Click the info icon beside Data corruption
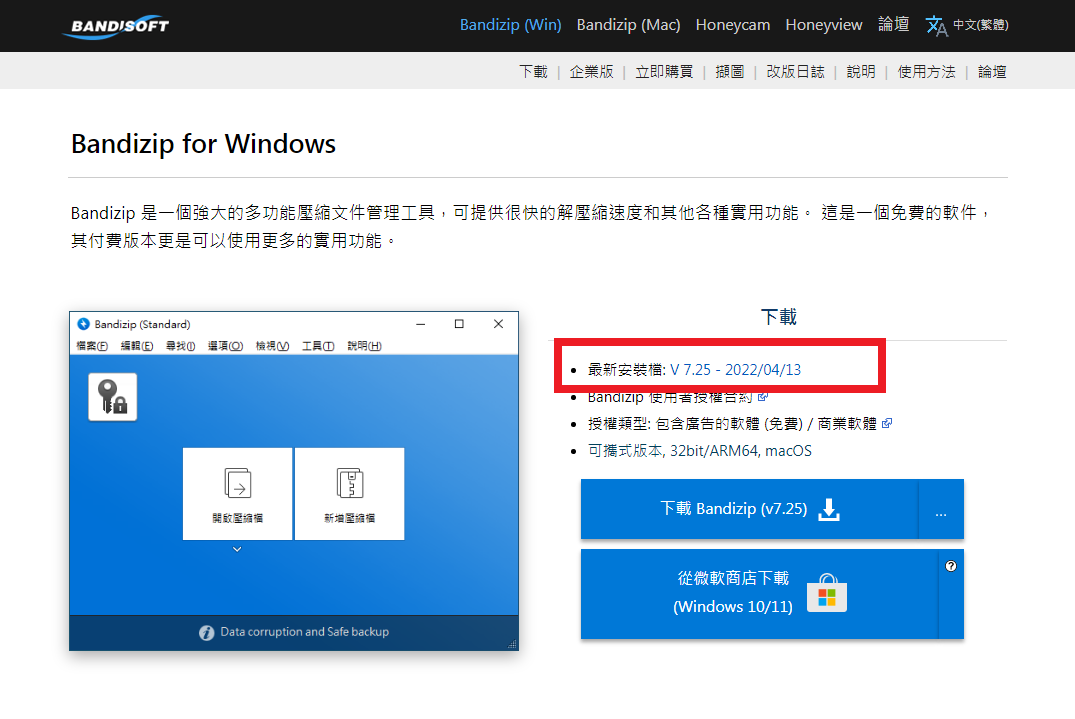This screenshot has height=719, width=1075. 206,633
